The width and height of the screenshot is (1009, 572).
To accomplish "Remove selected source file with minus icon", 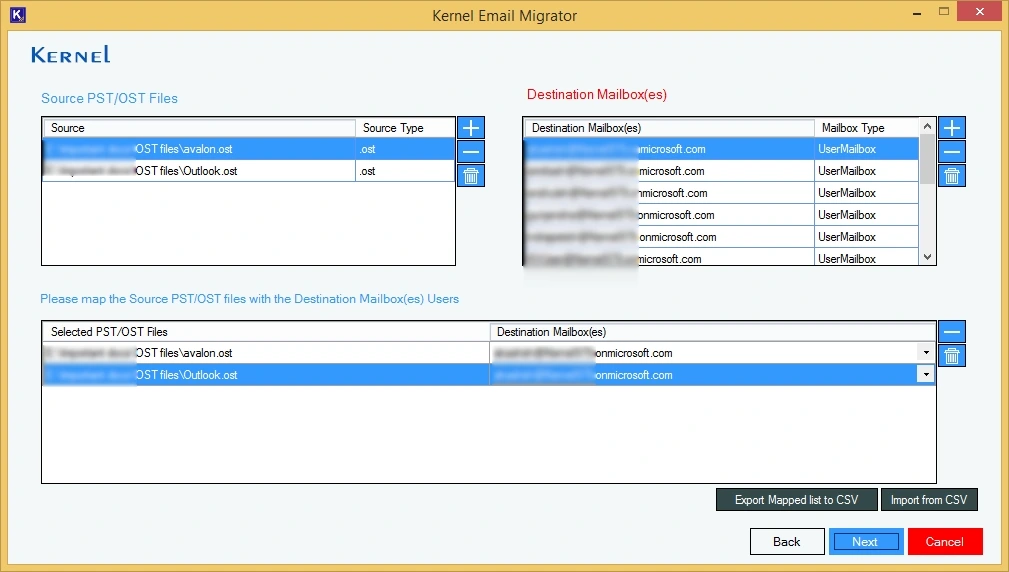I will [471, 152].
